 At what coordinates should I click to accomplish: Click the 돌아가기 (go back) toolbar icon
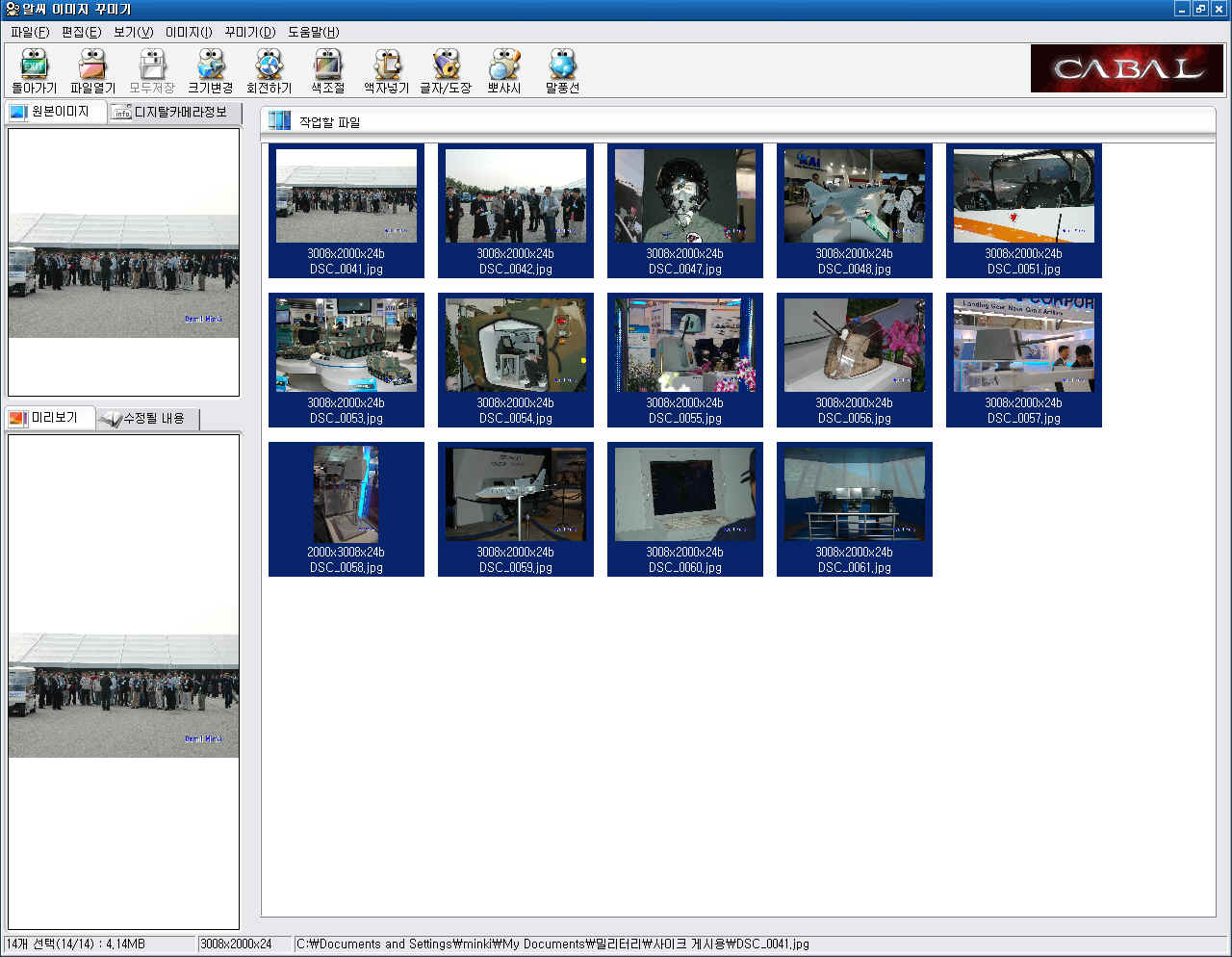pyautogui.click(x=34, y=71)
